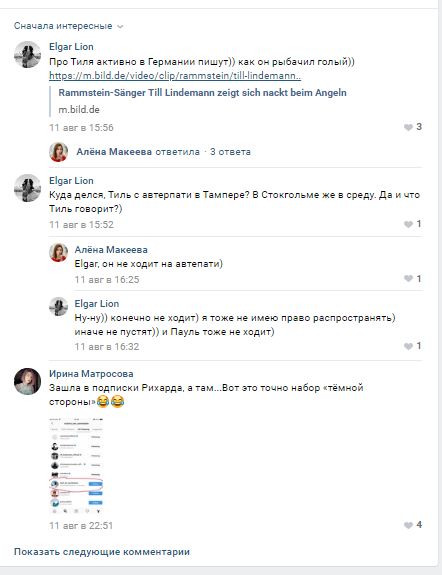442x575 pixels.
Task: Click the chevron next to 'Сначала интересные'
Action: point(120,26)
